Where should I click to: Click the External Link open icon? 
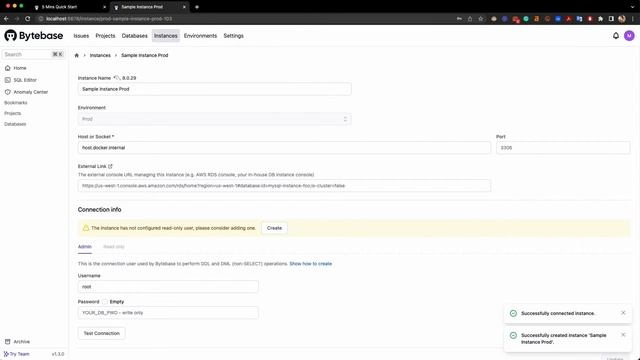110,166
